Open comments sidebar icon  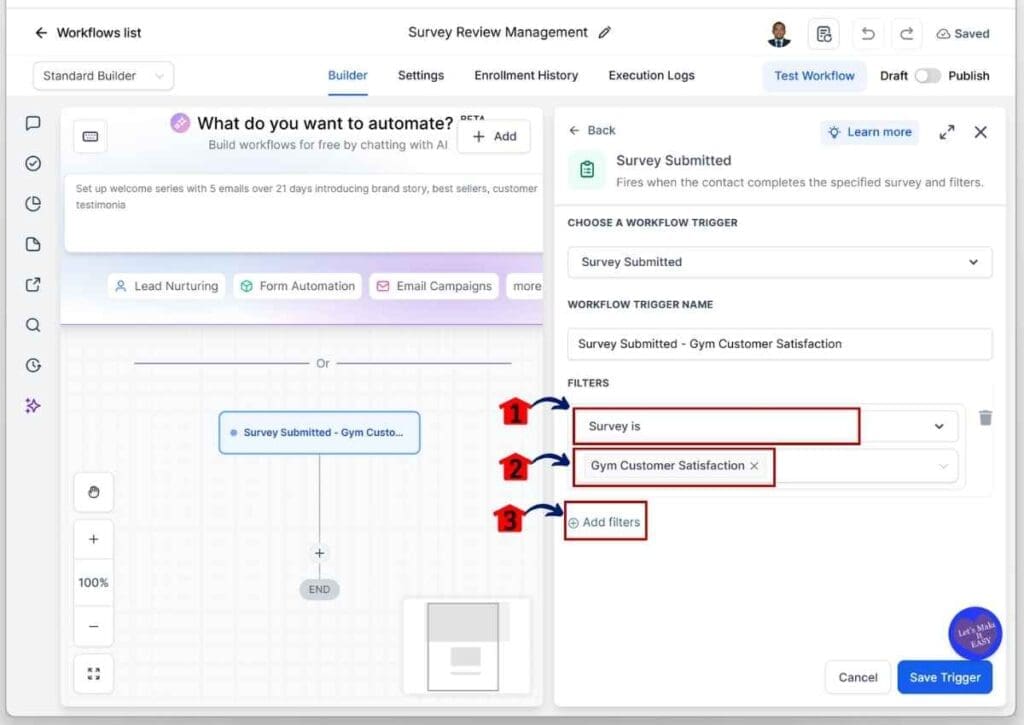point(33,123)
